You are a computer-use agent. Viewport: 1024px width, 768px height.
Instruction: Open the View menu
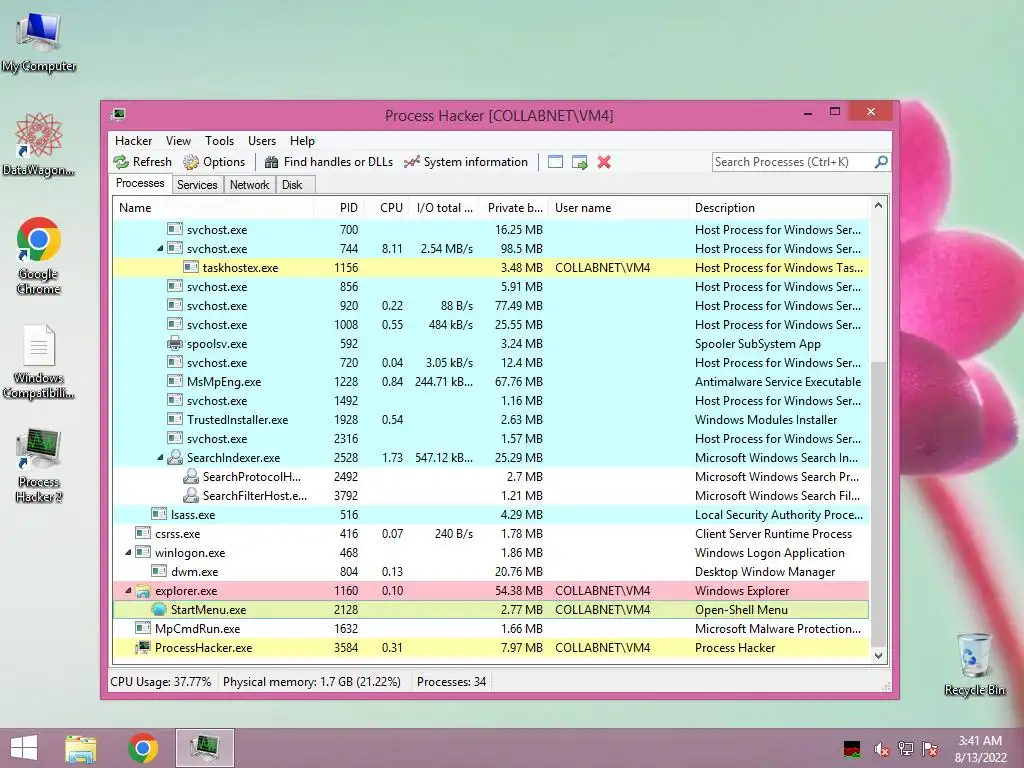click(x=178, y=140)
